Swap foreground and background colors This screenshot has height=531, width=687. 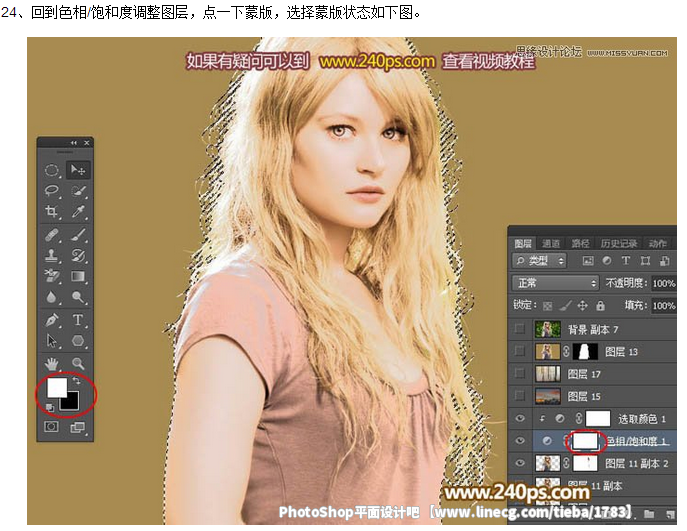(77, 380)
